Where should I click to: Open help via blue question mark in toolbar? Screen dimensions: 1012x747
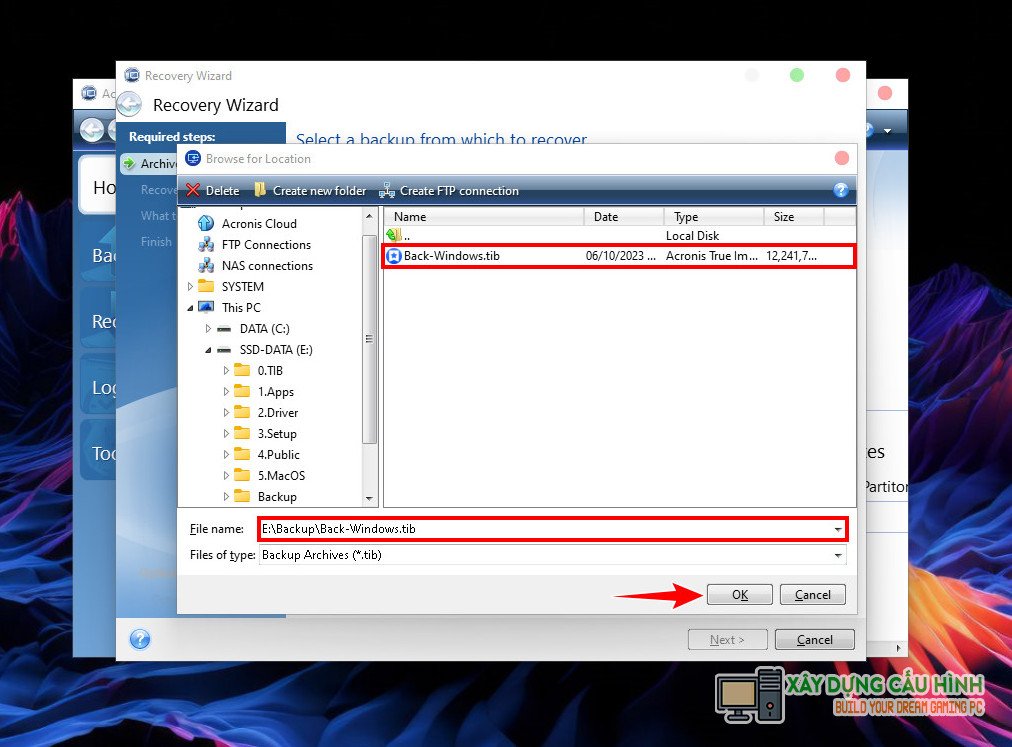tap(841, 190)
